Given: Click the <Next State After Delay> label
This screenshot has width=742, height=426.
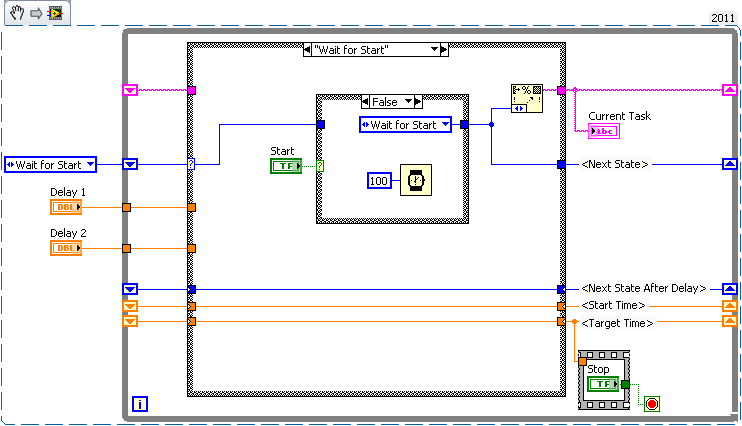Looking at the screenshot, I should tap(644, 288).
